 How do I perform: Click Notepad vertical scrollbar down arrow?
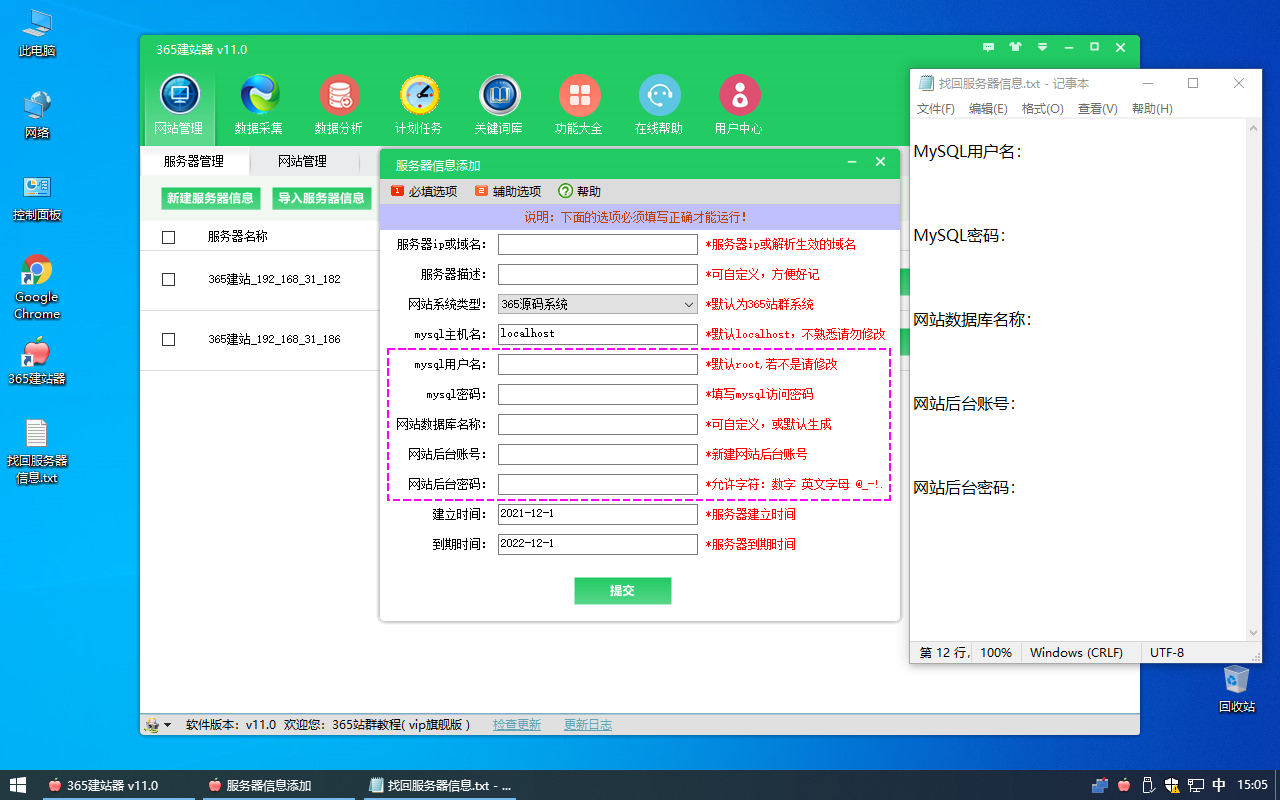coord(1254,632)
